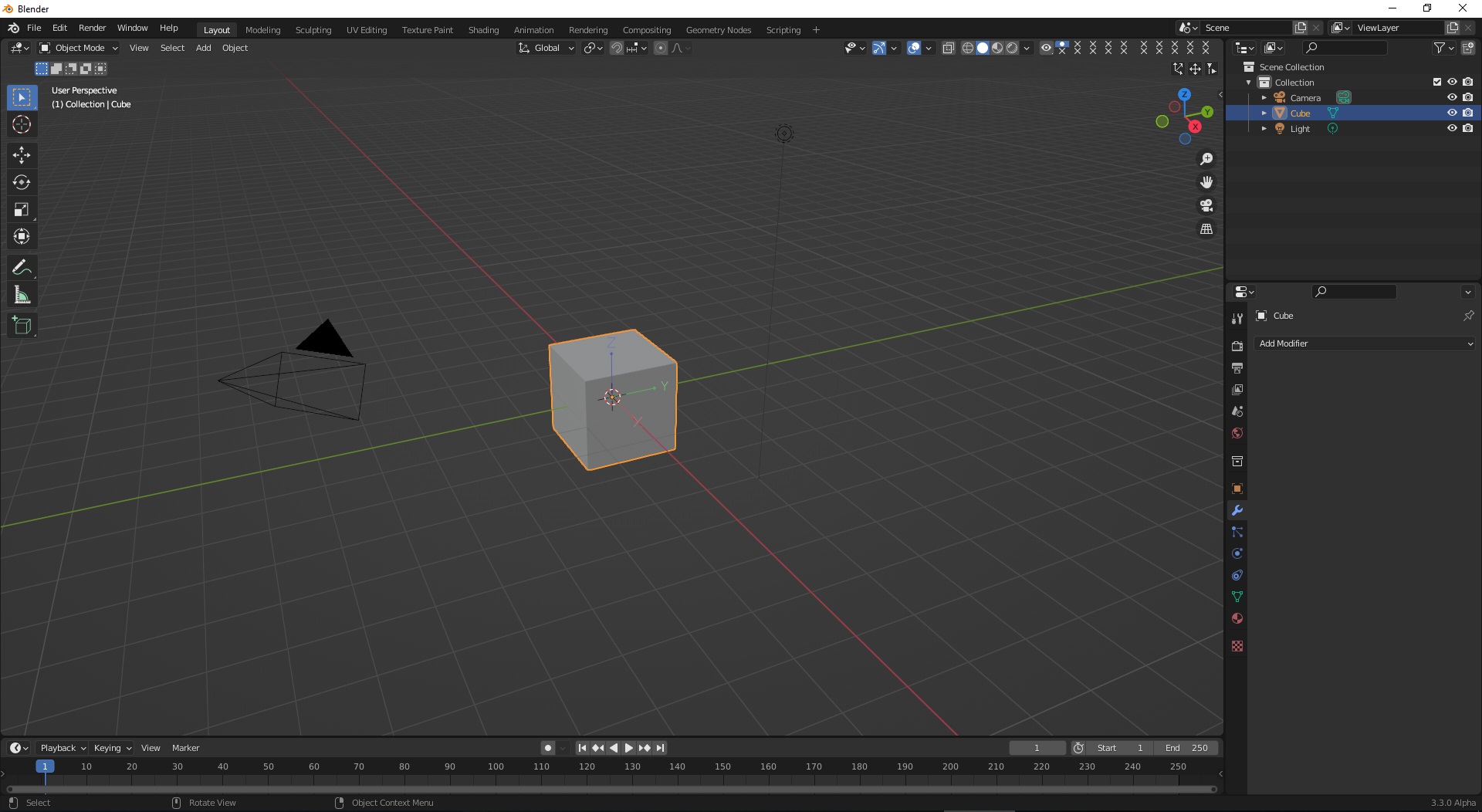Activate the Rotate tool

[x=22, y=182]
